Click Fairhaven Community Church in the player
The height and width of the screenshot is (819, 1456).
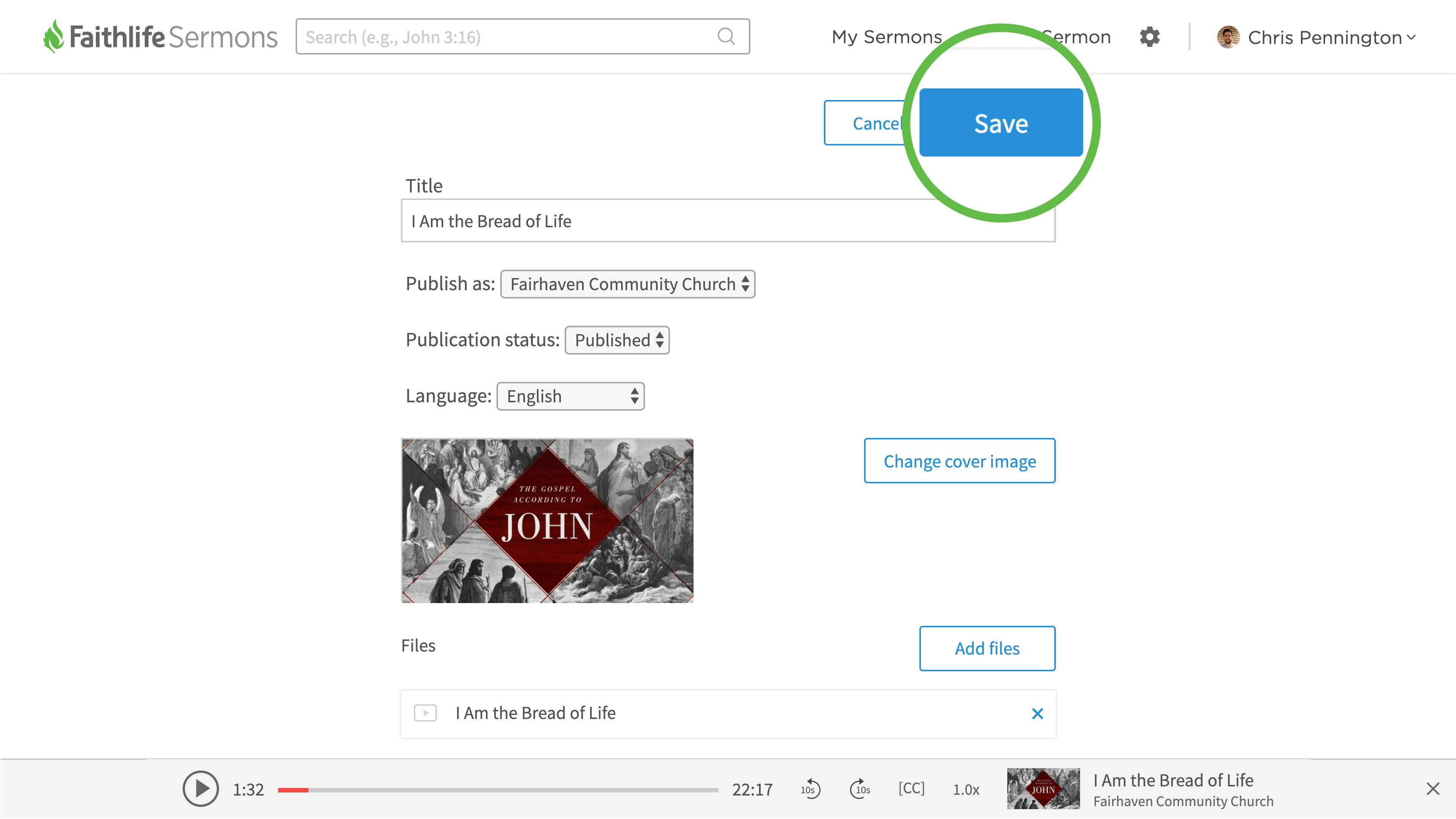click(x=1183, y=802)
